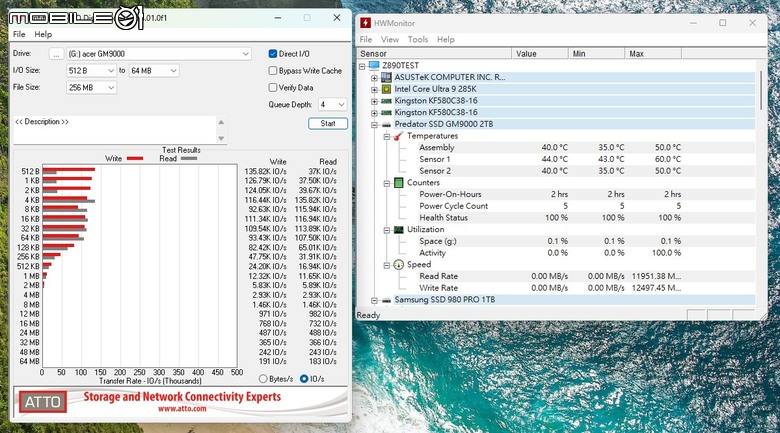Open the www.atto.com link
The width and height of the screenshot is (780, 433).
coord(182,409)
